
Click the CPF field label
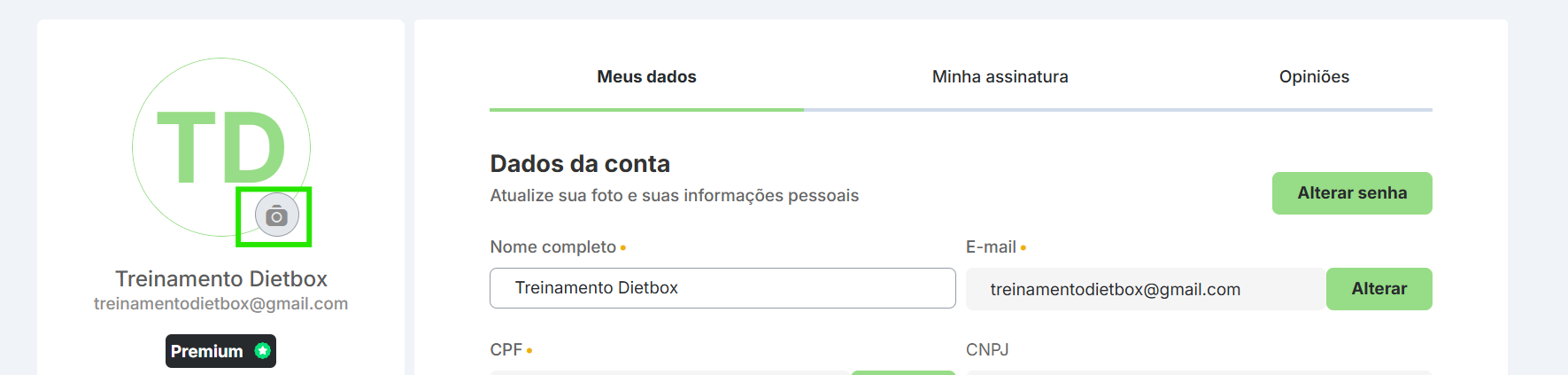click(506, 350)
